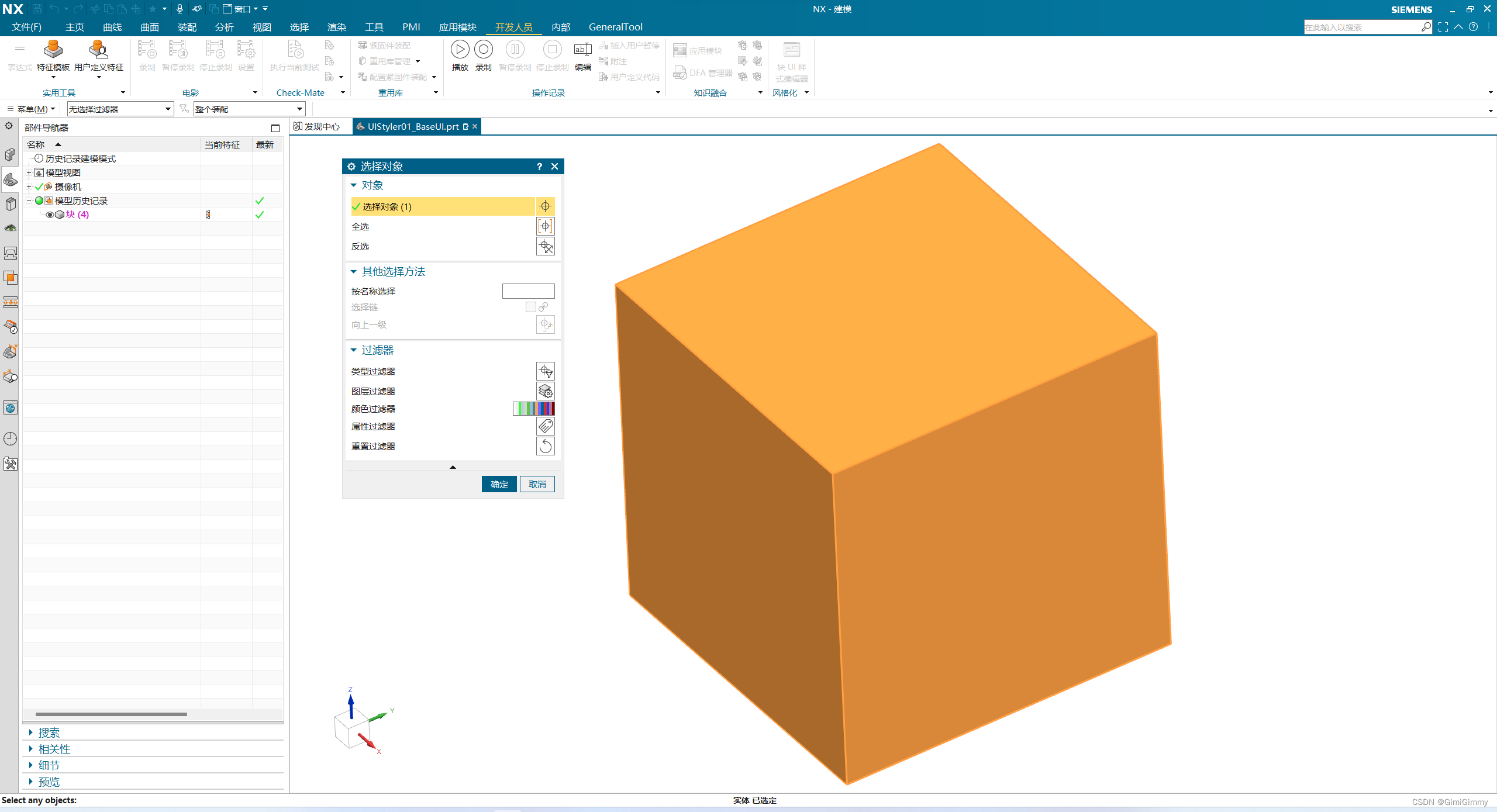Switch to the Assemblies (装配) ribbon tab
Screen dimensions: 1497x812
(187, 27)
